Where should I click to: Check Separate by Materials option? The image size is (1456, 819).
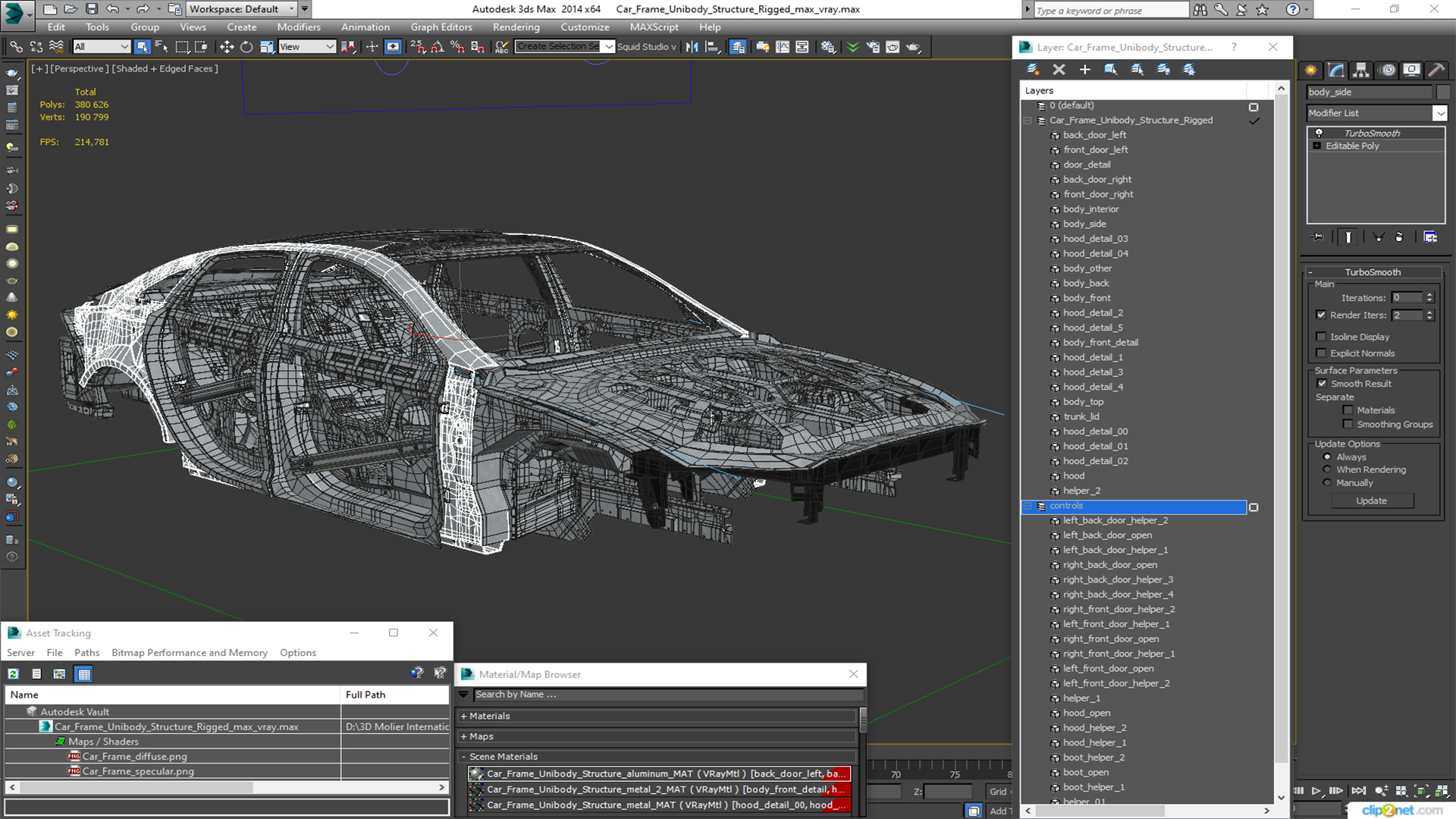[1348, 410]
